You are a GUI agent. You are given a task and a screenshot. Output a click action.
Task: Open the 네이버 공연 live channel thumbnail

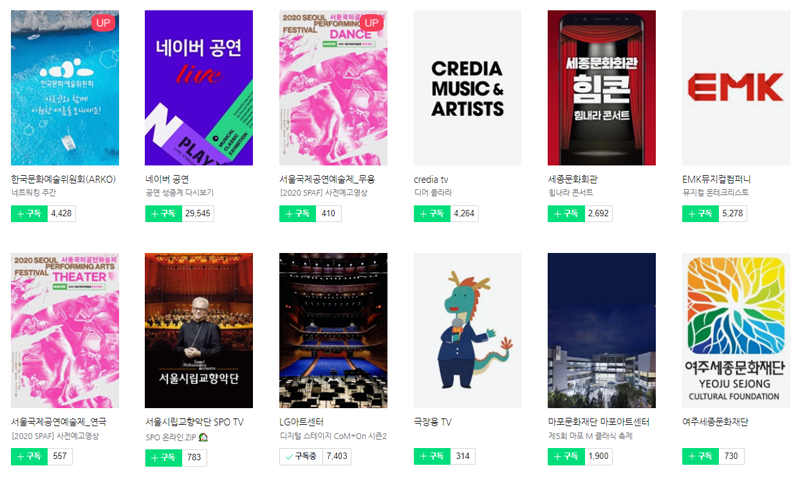click(x=198, y=88)
